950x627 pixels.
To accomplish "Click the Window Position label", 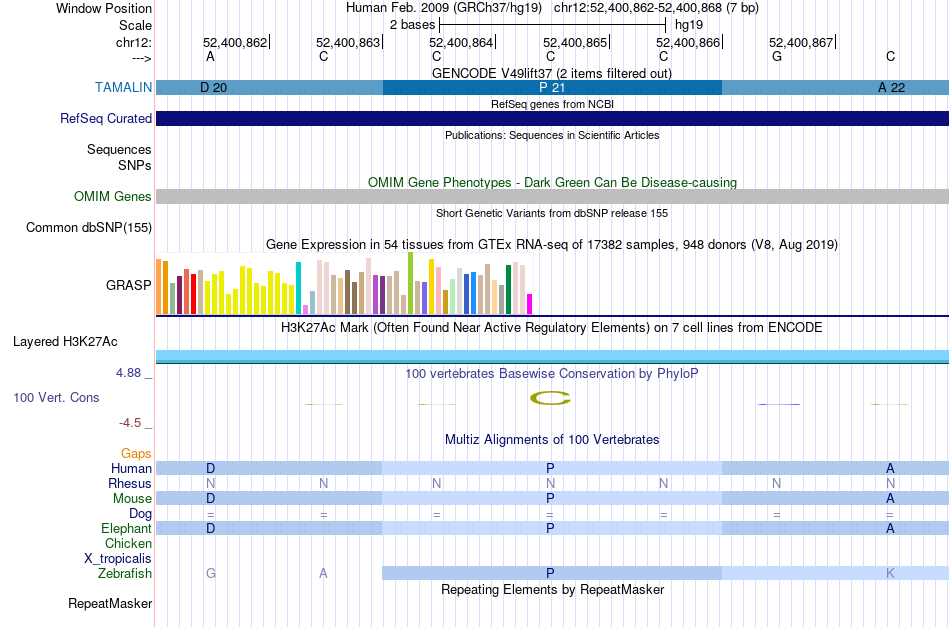I will coord(104,8).
